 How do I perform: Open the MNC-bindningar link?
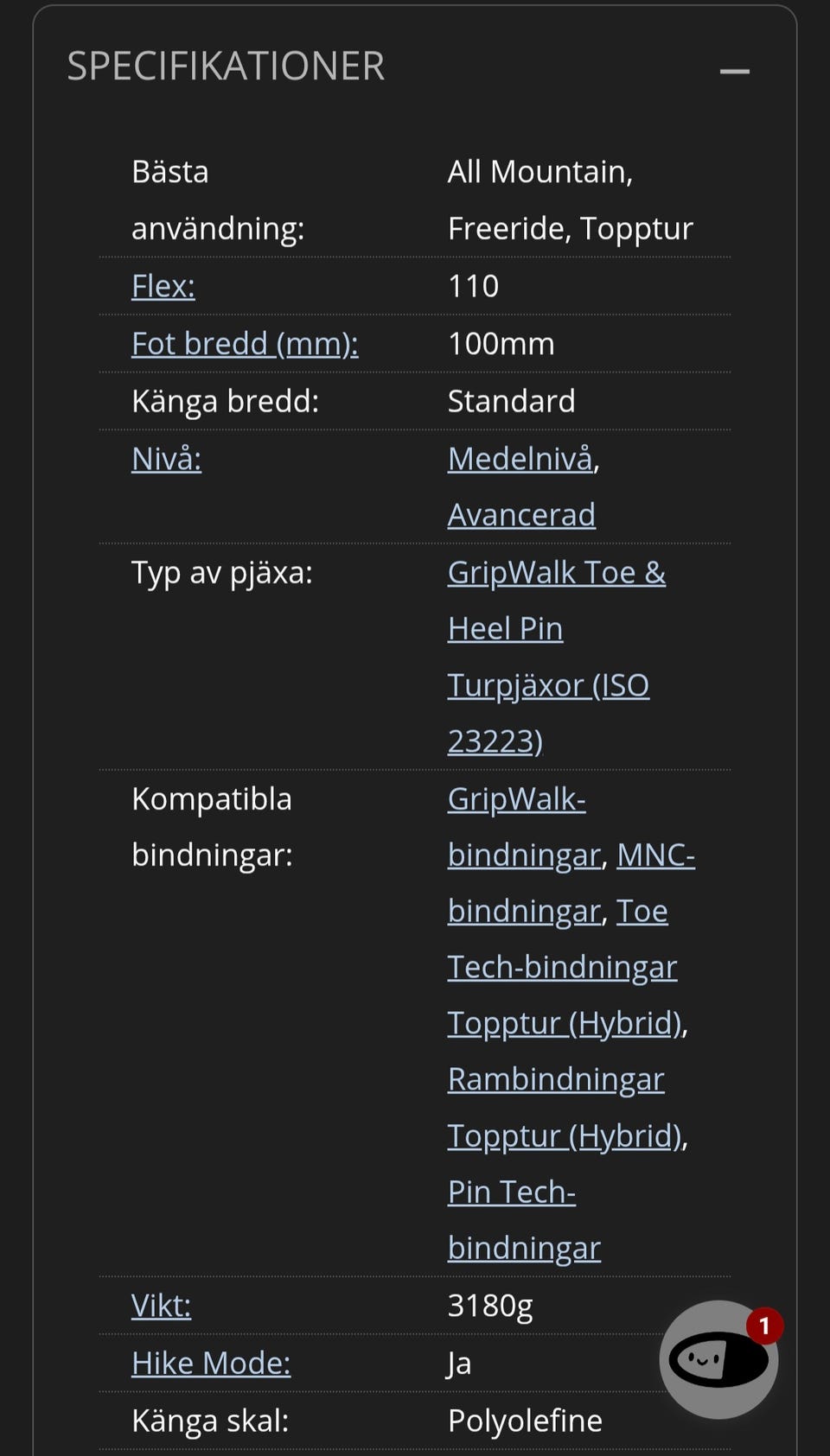pyautogui.click(x=655, y=855)
